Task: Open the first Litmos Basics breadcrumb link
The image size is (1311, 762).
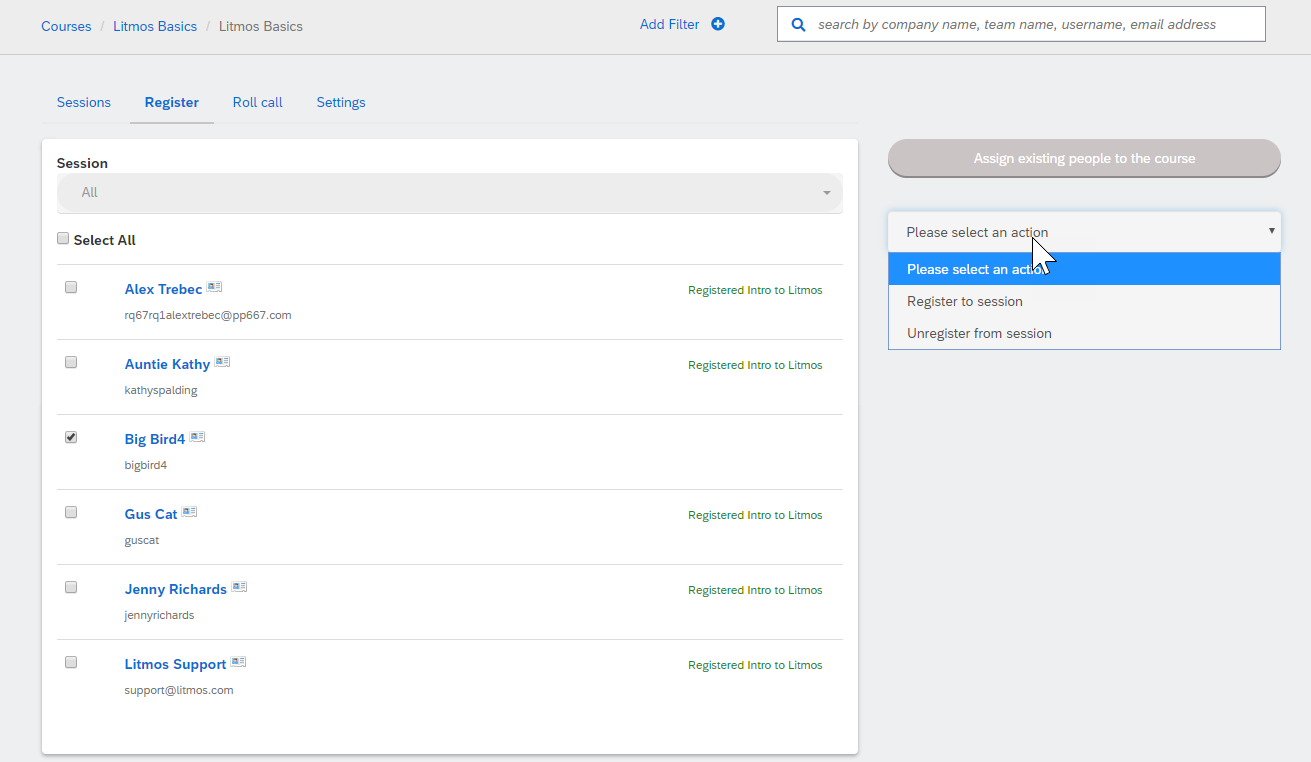Action: point(155,26)
